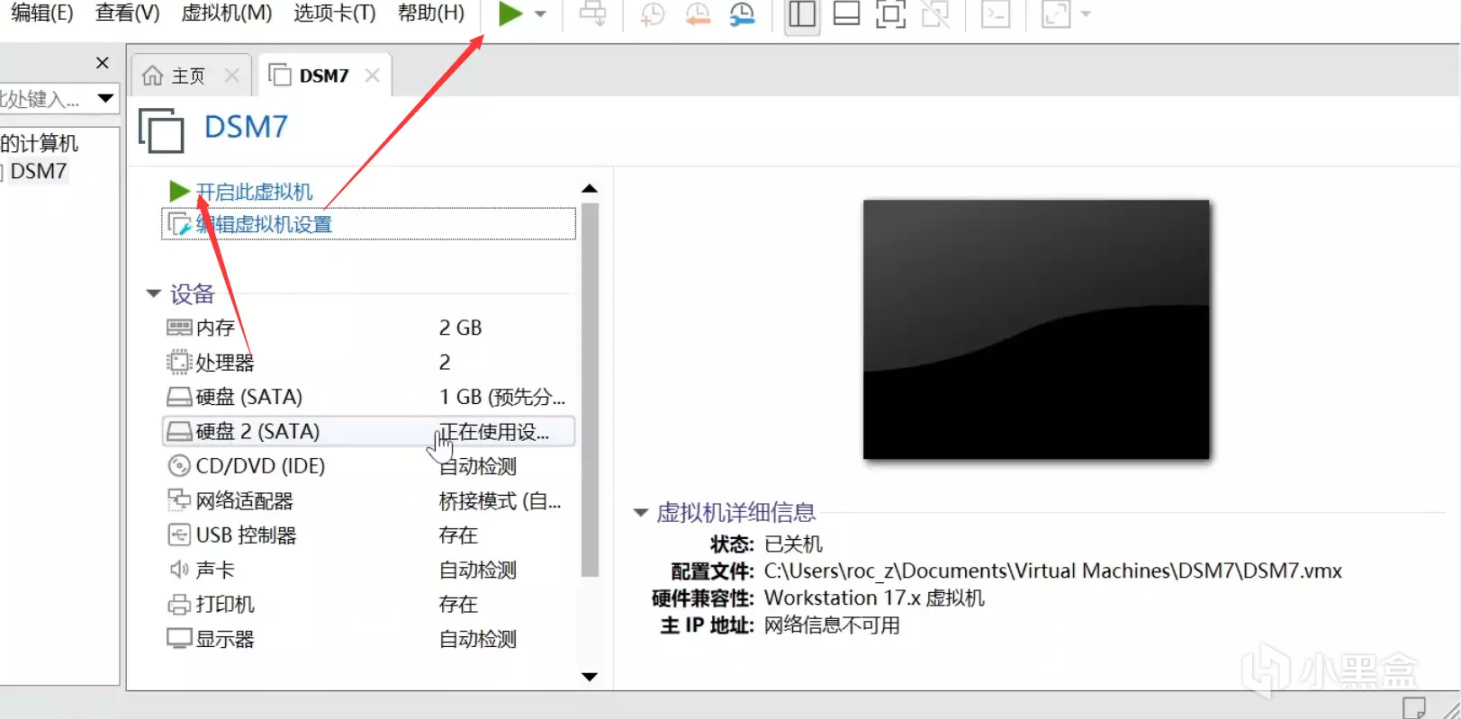Screen dimensions: 1461x719
Task: Click the processor chip icon
Action: click(179, 362)
